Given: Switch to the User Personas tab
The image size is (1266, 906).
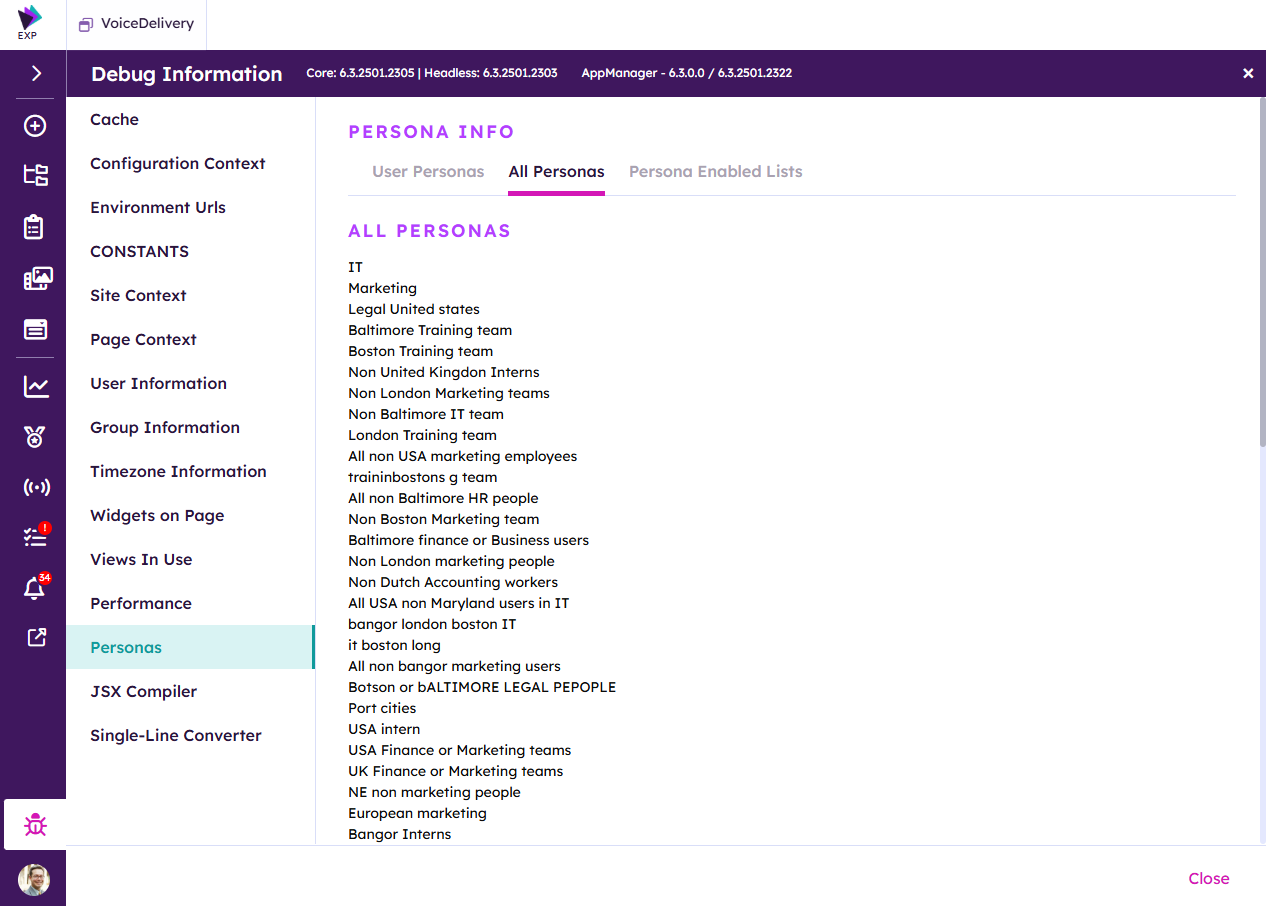Looking at the screenshot, I should pos(428,172).
